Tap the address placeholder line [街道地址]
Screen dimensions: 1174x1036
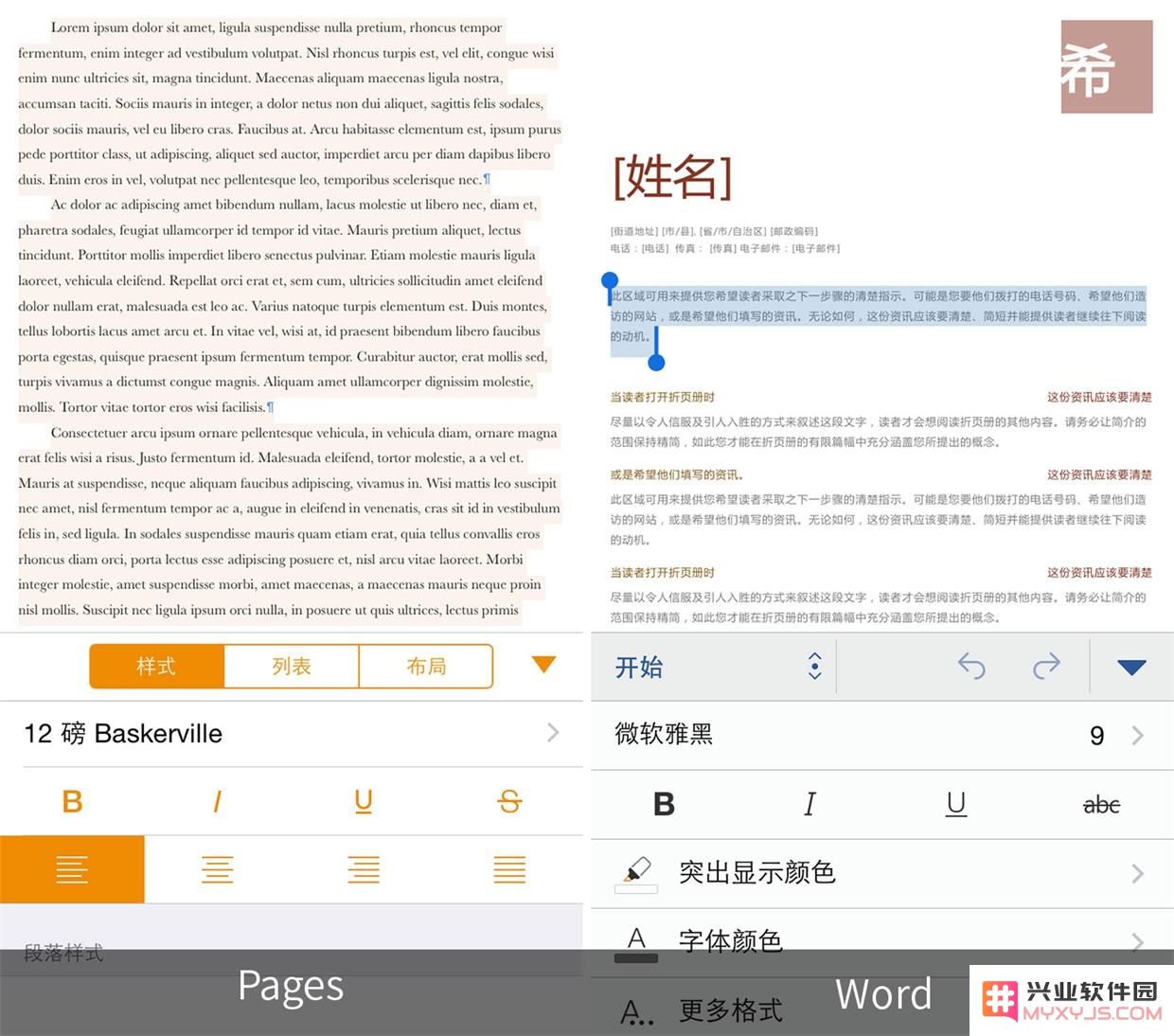[714, 231]
